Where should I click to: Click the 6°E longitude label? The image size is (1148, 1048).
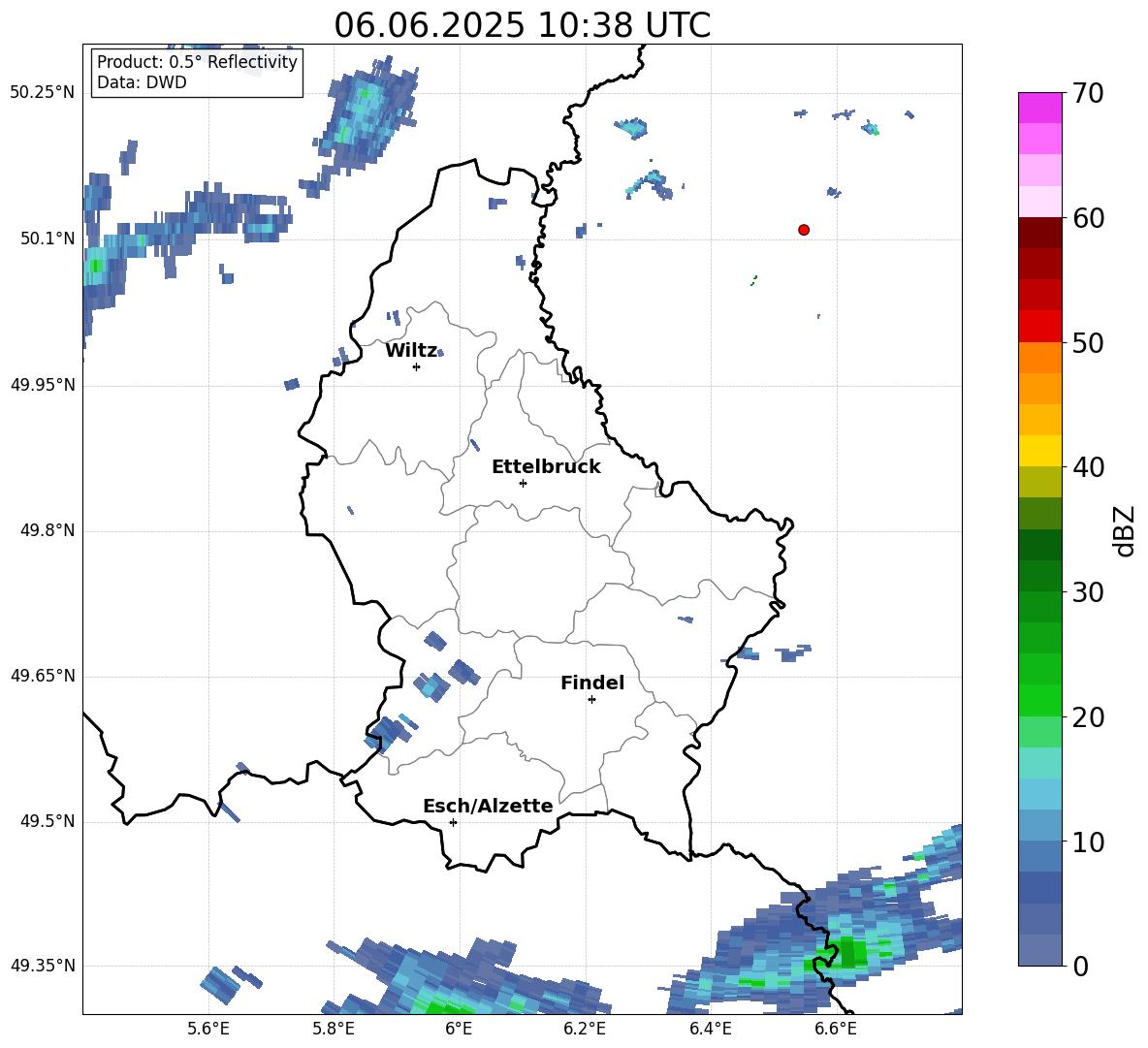[x=459, y=1030]
